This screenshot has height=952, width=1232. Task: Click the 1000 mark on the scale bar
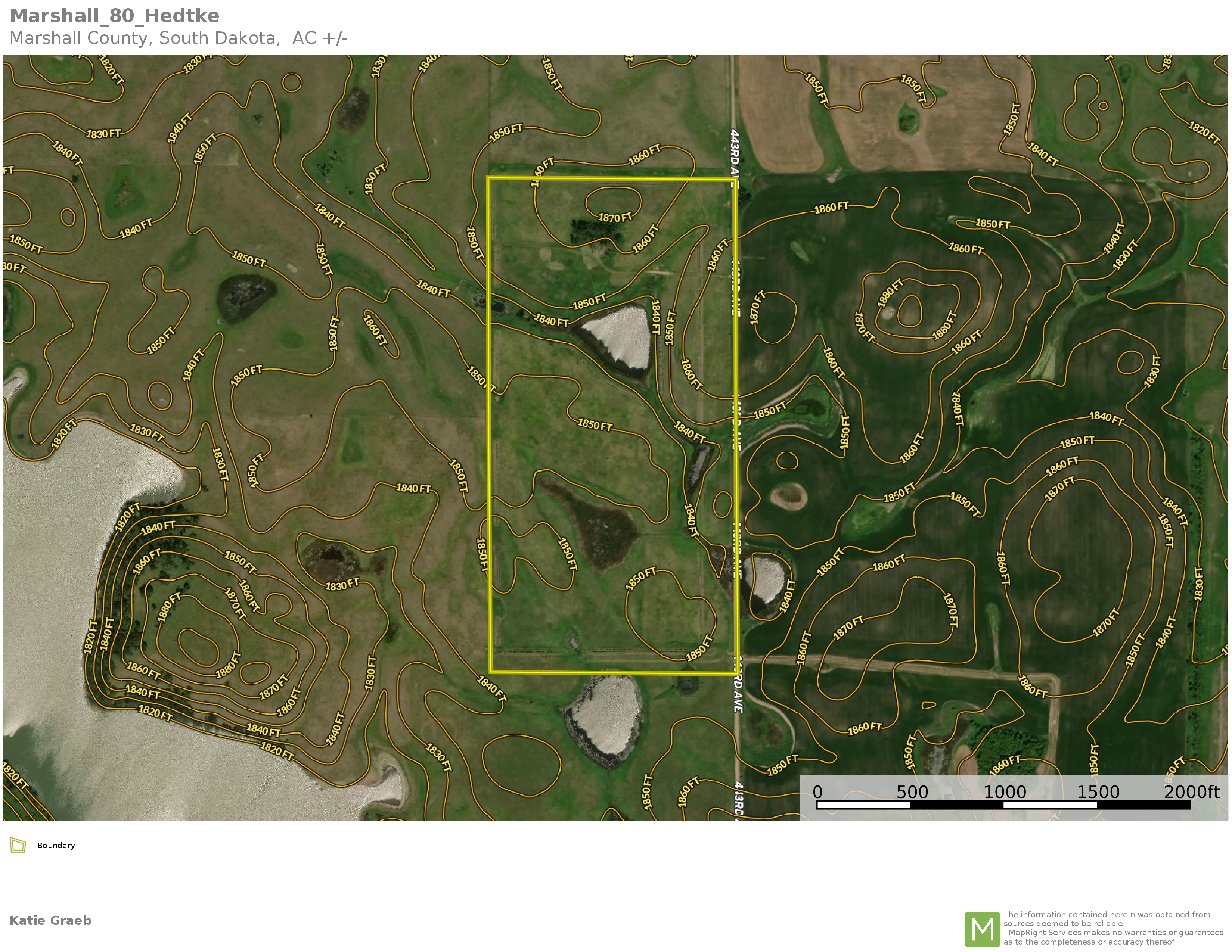point(1005,792)
